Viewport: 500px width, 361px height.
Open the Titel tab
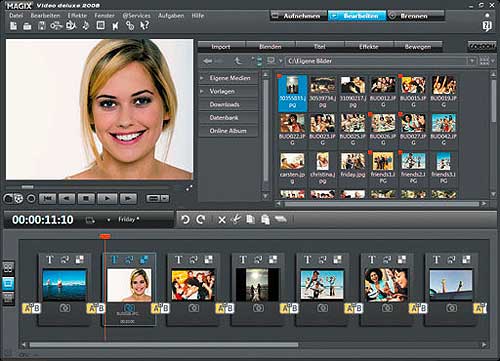click(x=320, y=47)
